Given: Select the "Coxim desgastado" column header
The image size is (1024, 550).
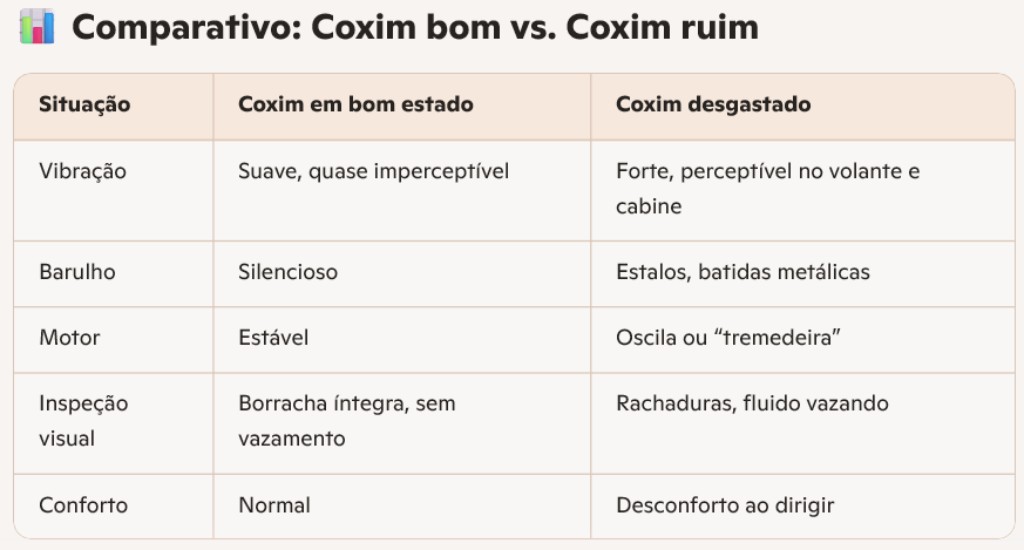Looking at the screenshot, I should point(713,104).
